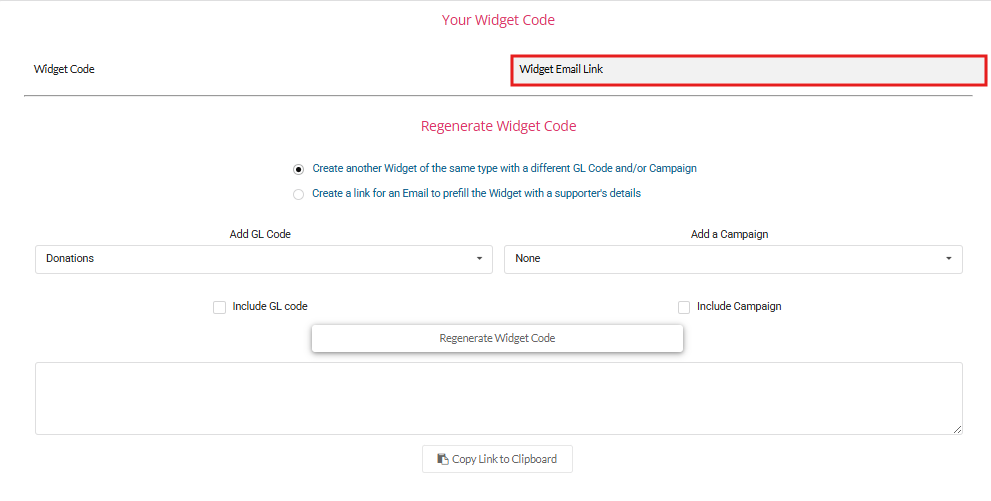This screenshot has width=991, height=501.
Task: Open the Add GL Code dropdown showing Donations
Action: click(264, 259)
